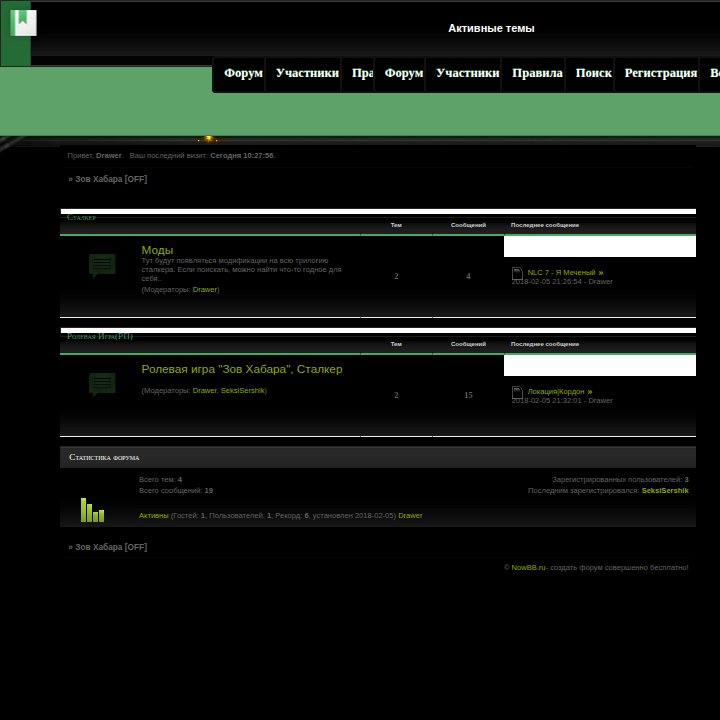The width and height of the screenshot is (720, 720).
Task: Click the green bookmark logo icon
Action: pyautogui.click(x=23, y=23)
